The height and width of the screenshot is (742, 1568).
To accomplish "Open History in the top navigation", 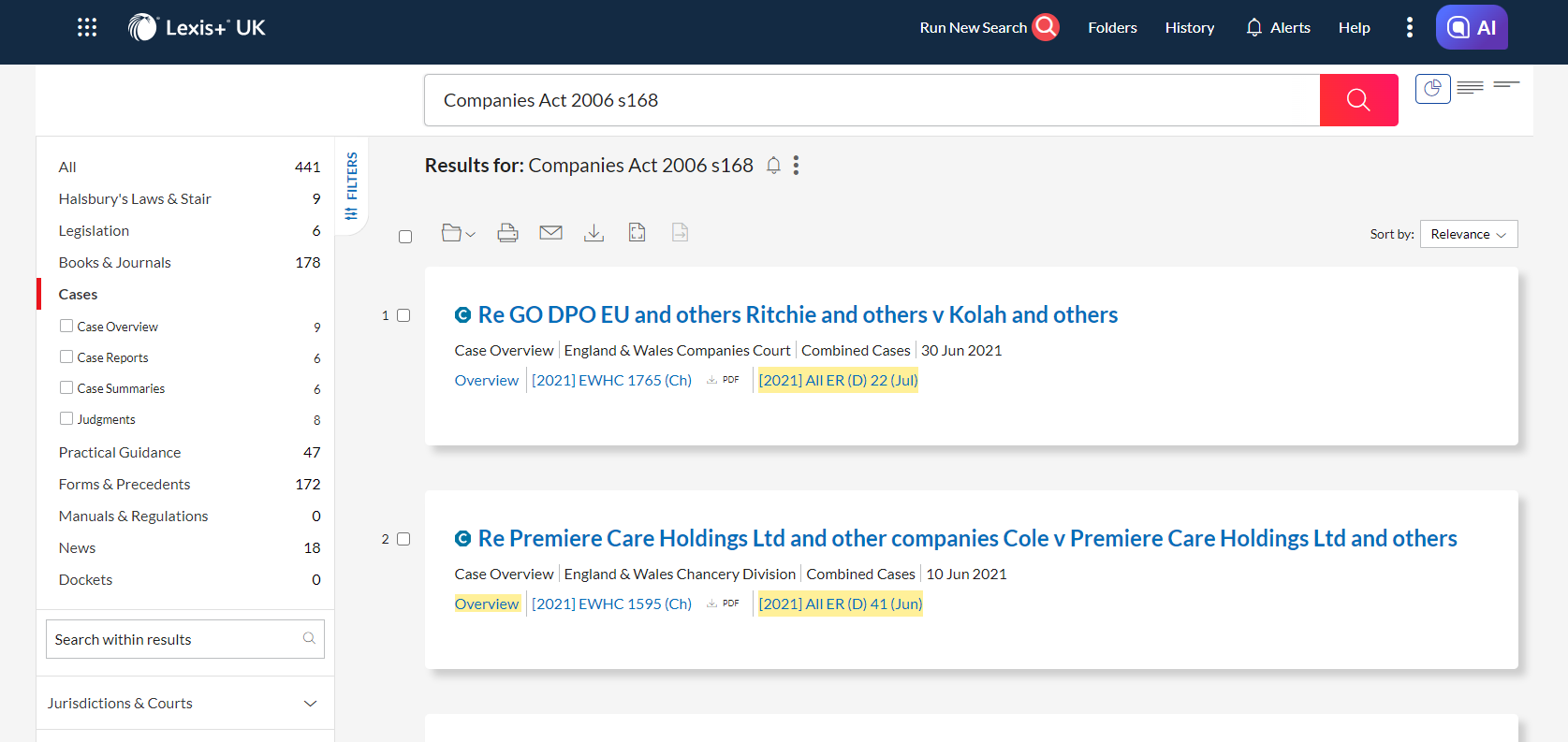I will click(1189, 28).
